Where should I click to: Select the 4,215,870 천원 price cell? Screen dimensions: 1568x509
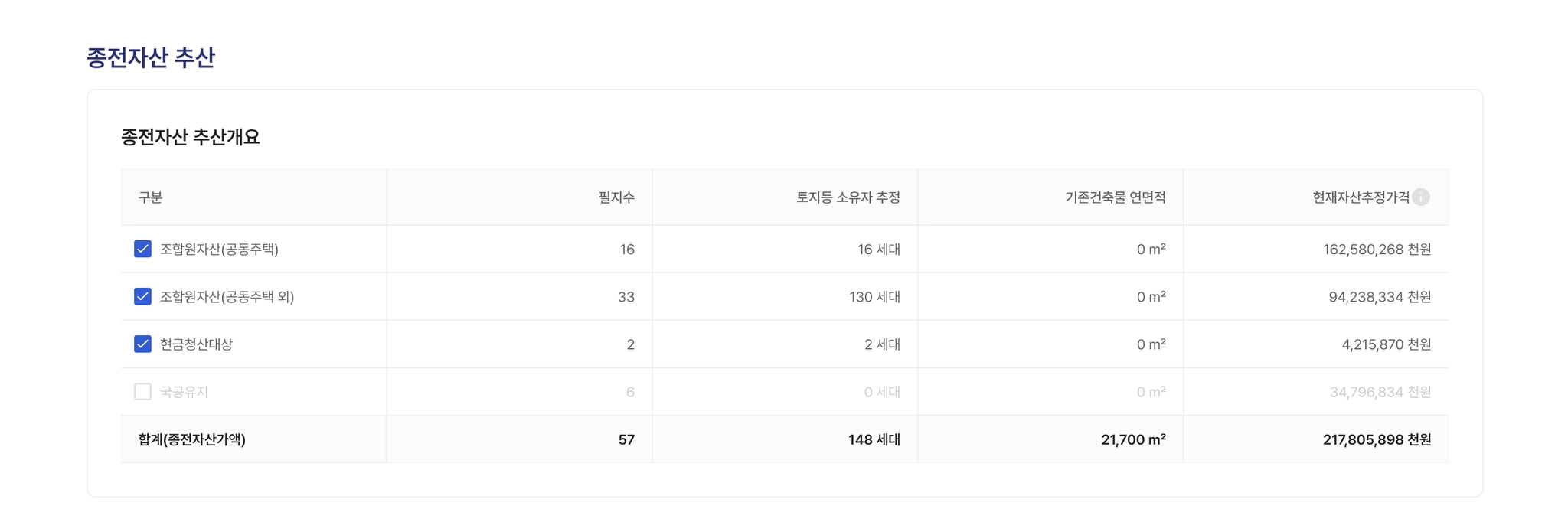pos(1386,344)
